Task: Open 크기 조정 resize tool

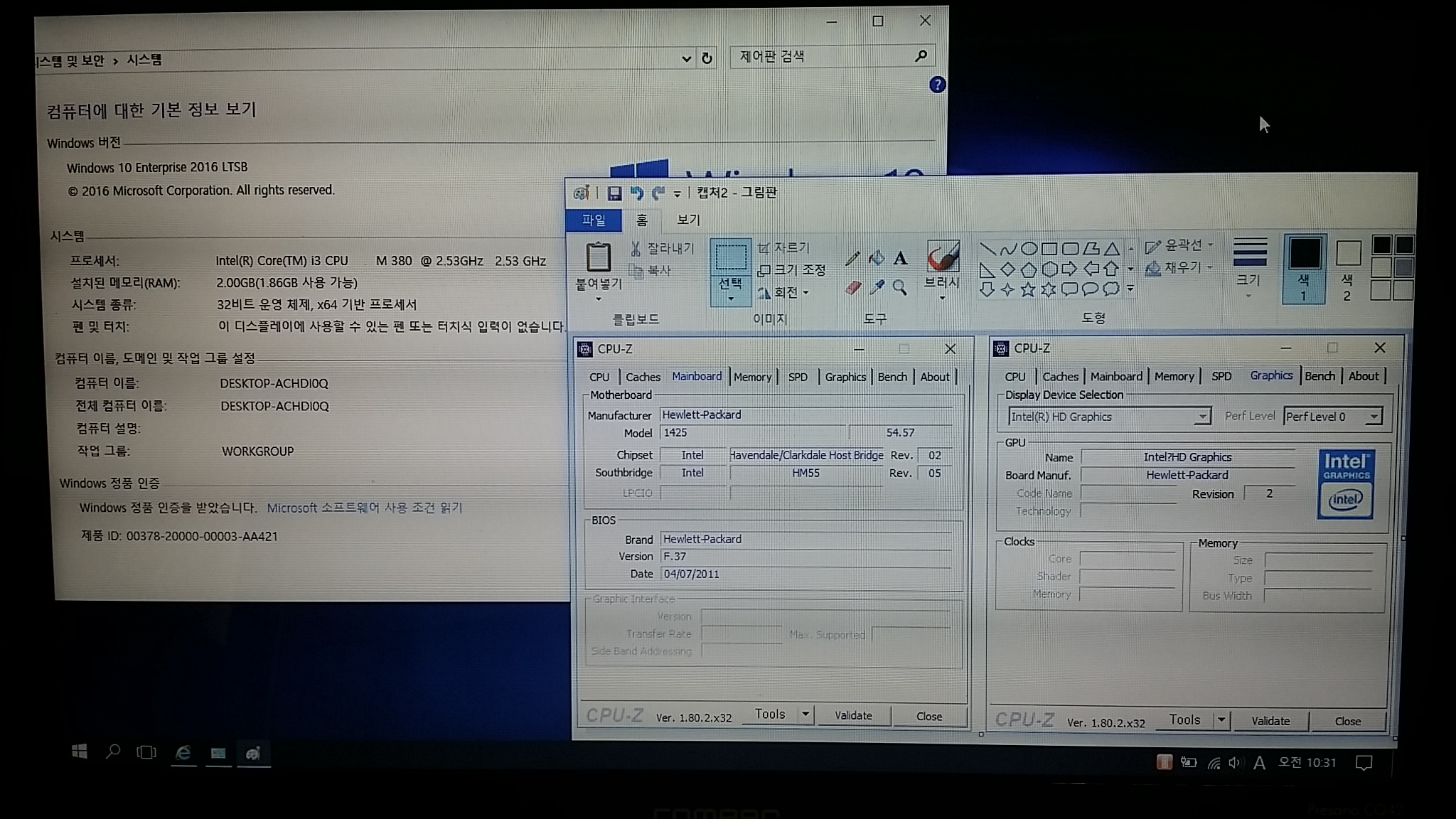Action: 791,270
